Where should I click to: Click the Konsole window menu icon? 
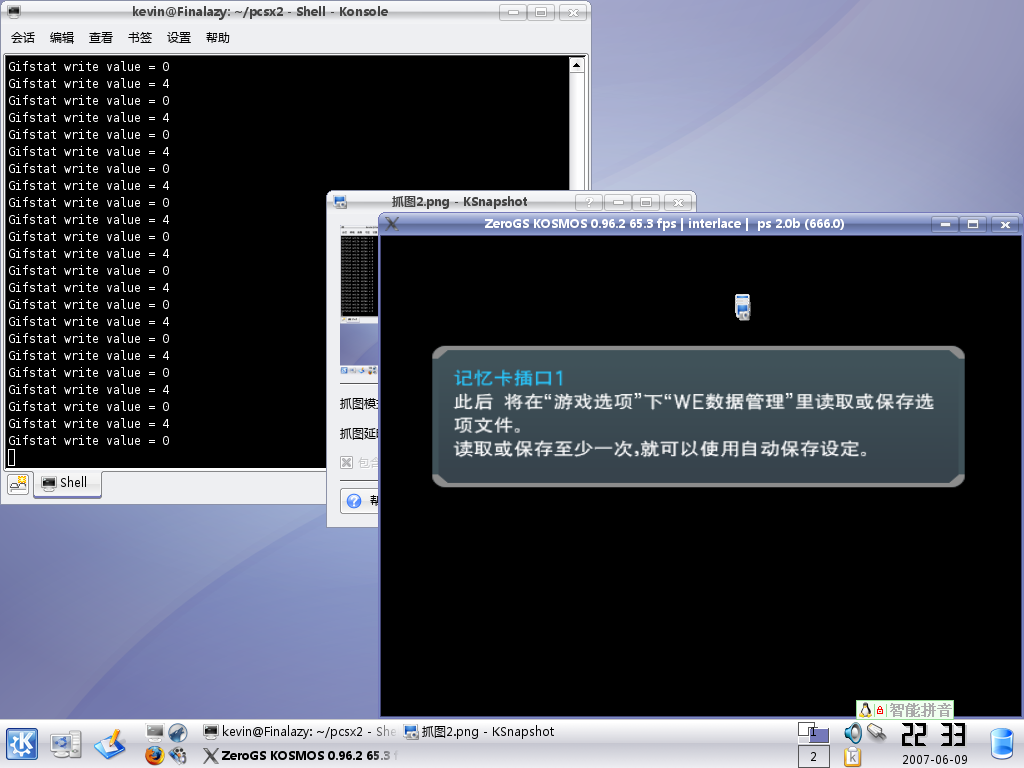pyautogui.click(x=13, y=11)
